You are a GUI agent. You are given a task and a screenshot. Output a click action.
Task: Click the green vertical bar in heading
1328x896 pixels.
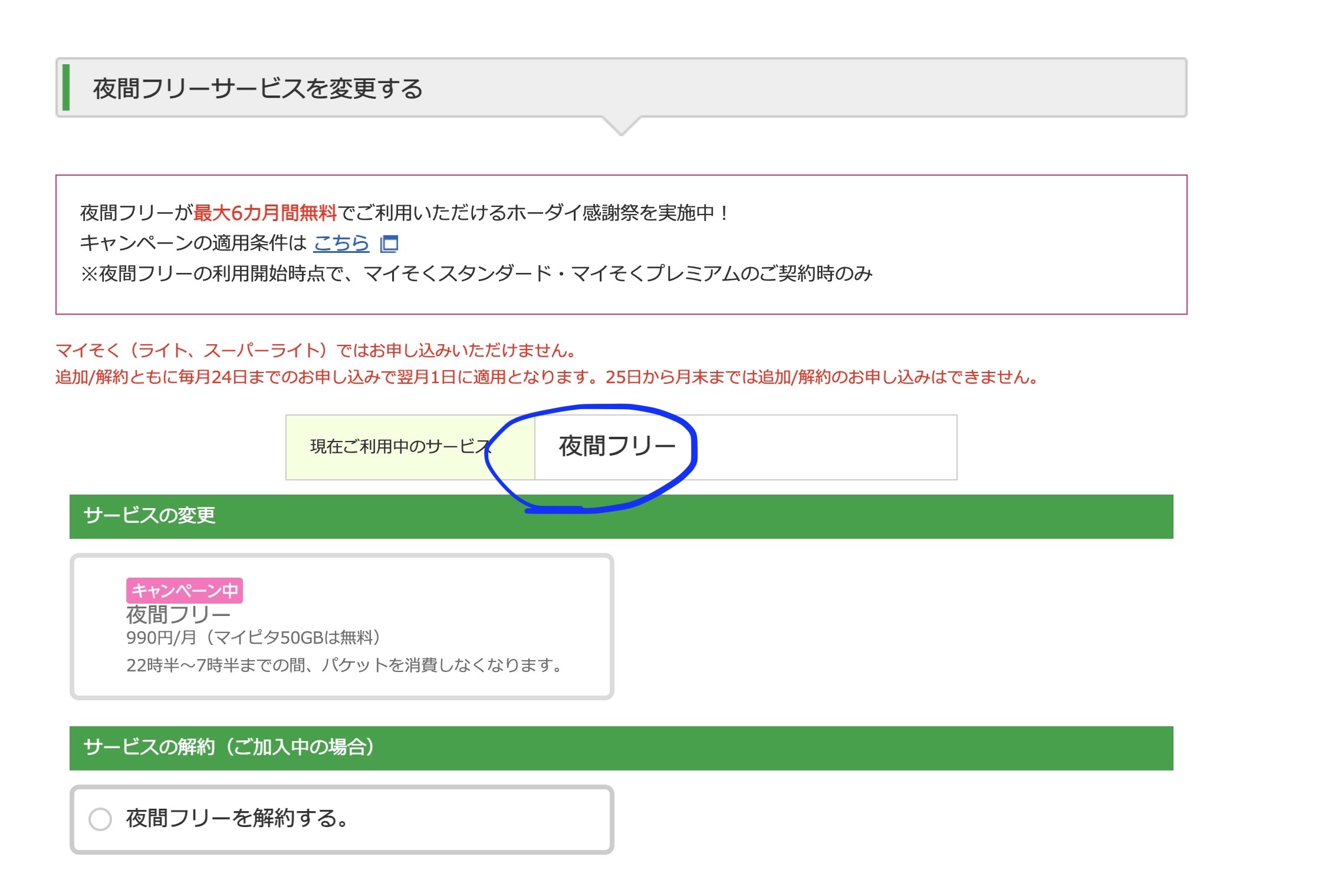66,88
